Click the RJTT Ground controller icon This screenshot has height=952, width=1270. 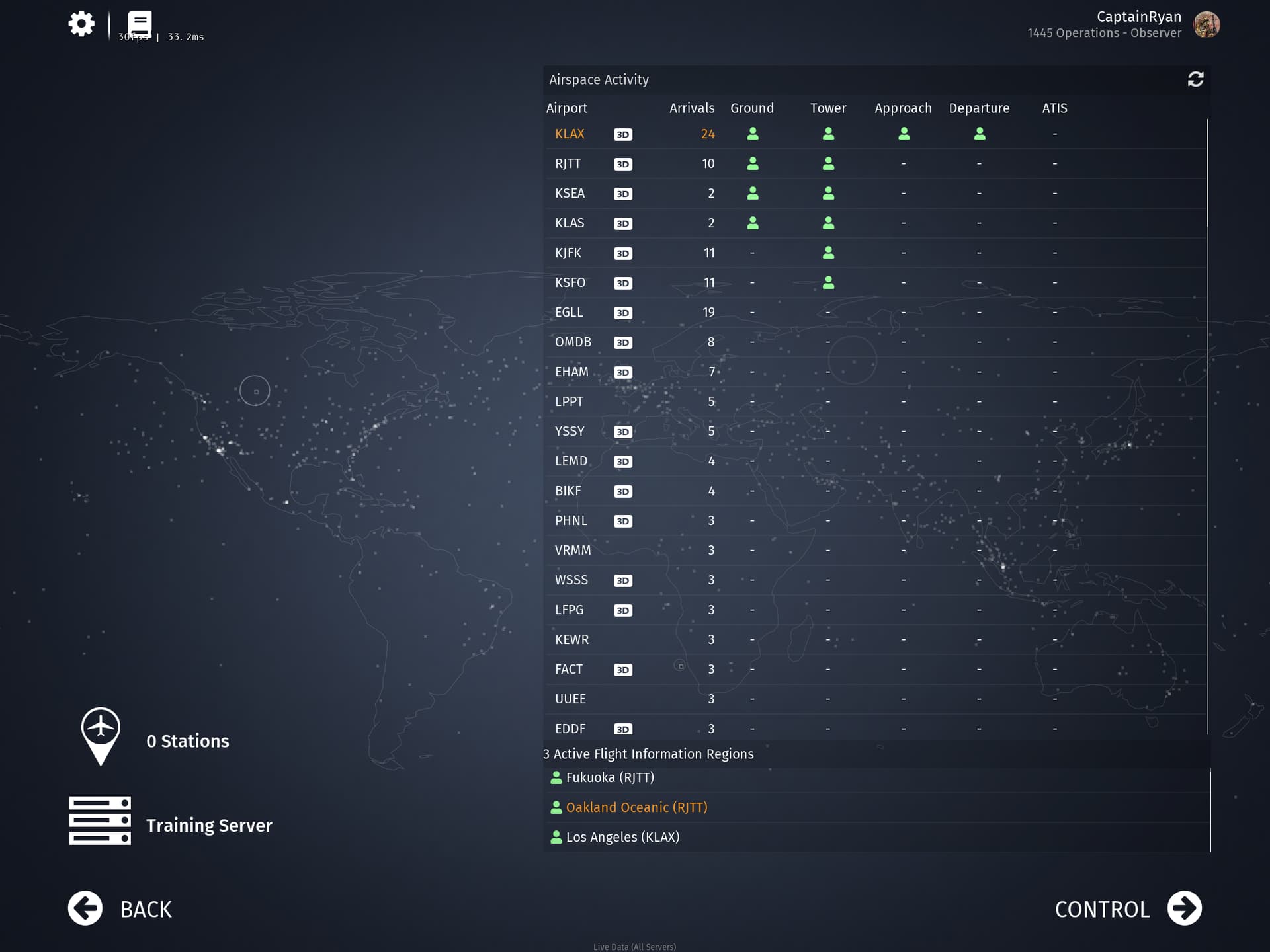pos(753,163)
